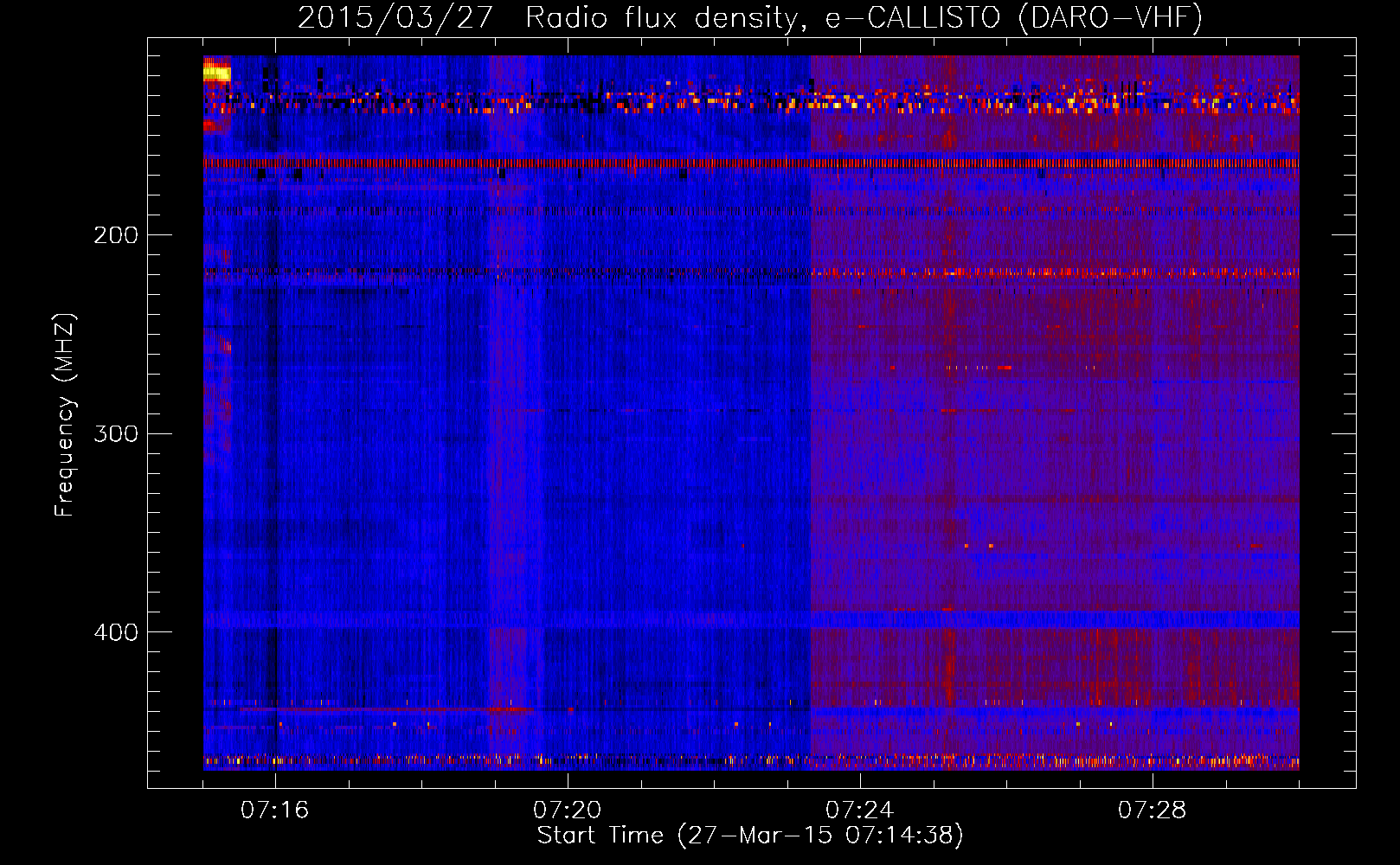Click the 200 frequency tick label
Image resolution: width=1400 pixels, height=865 pixels.
116,235
